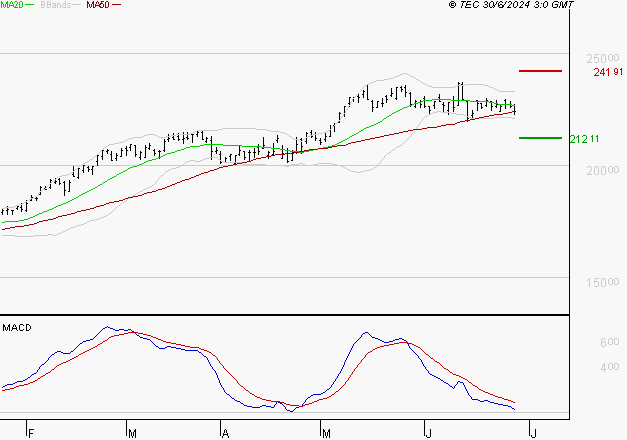Click the MACD panel label

click(17, 328)
